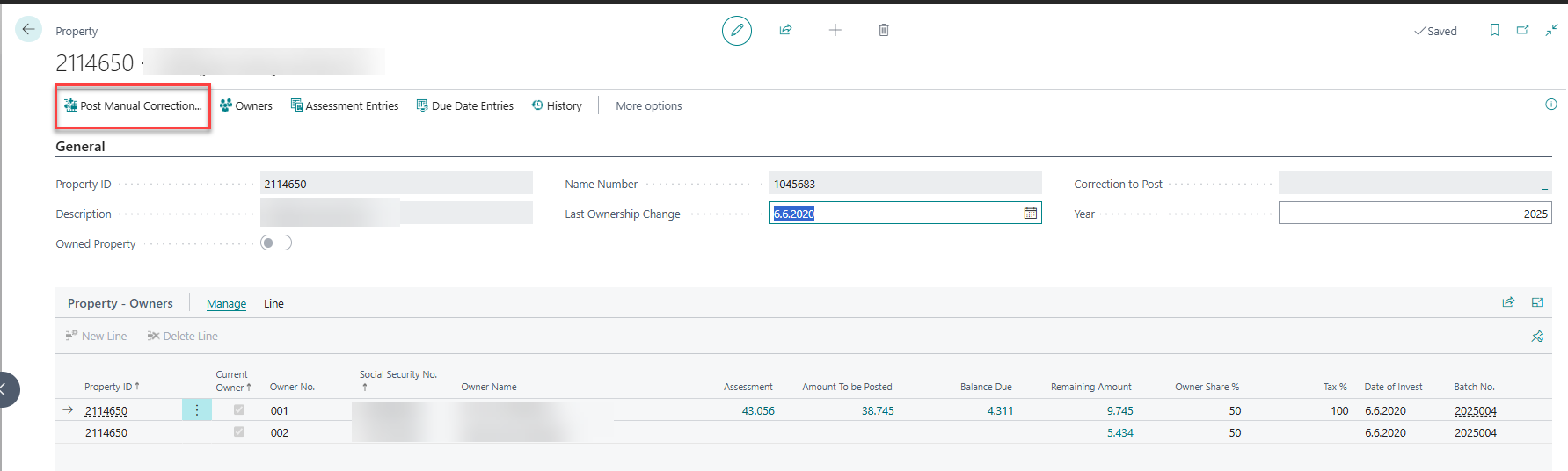Create new record with plus icon

click(x=835, y=30)
